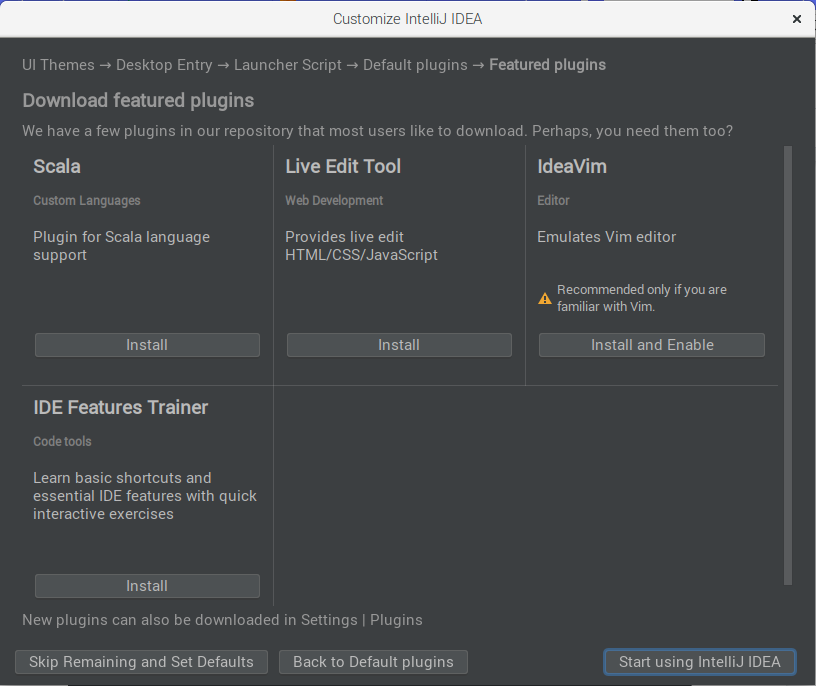Click the 'Learn basic shortcuts' description

(x=145, y=496)
